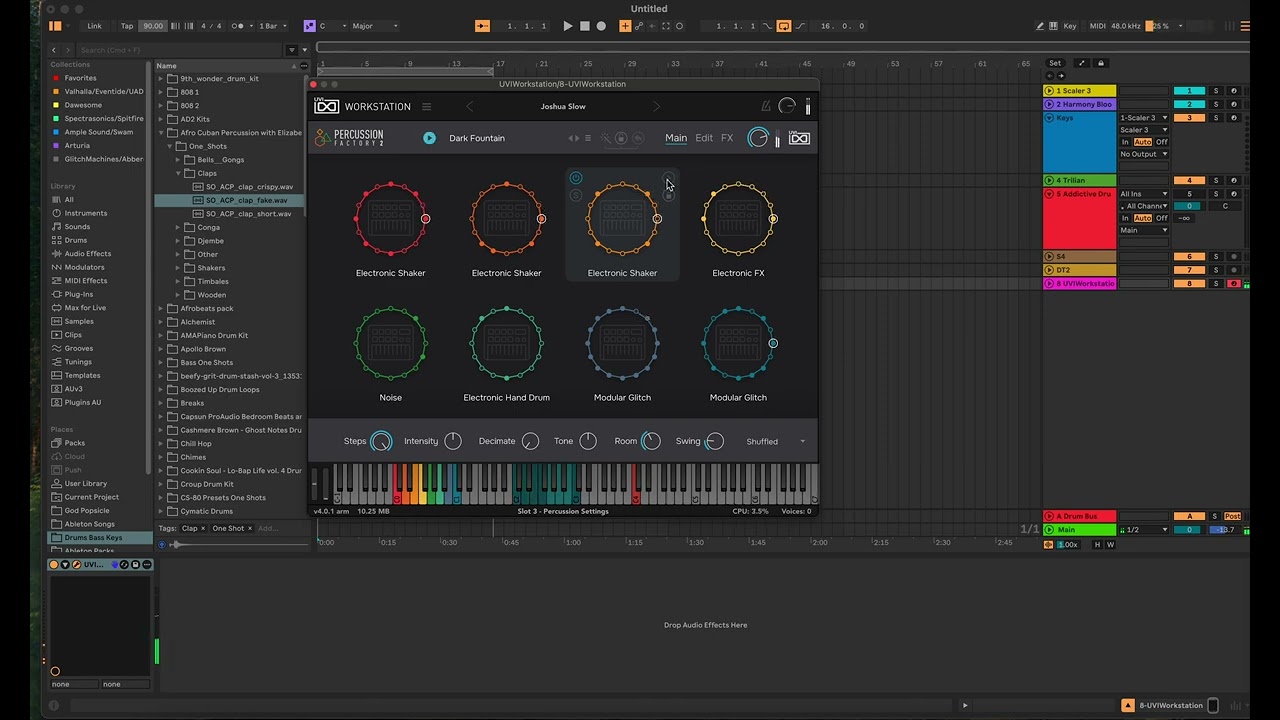
Task: Open the 1-Scaler 3 input dropdown on Keys
Action: tap(1144, 118)
